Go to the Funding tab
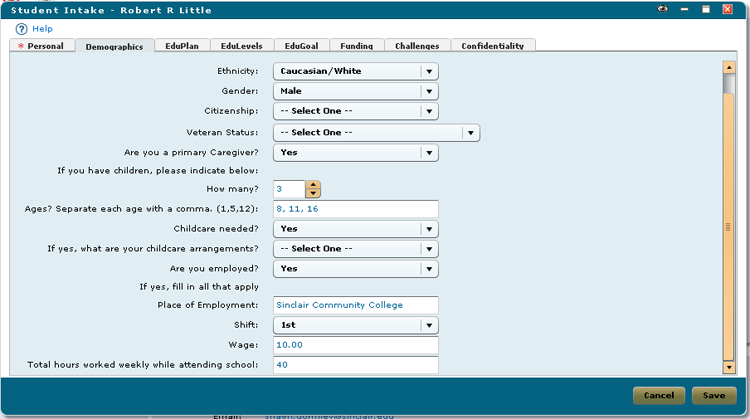The image size is (750, 419). (x=355, y=46)
